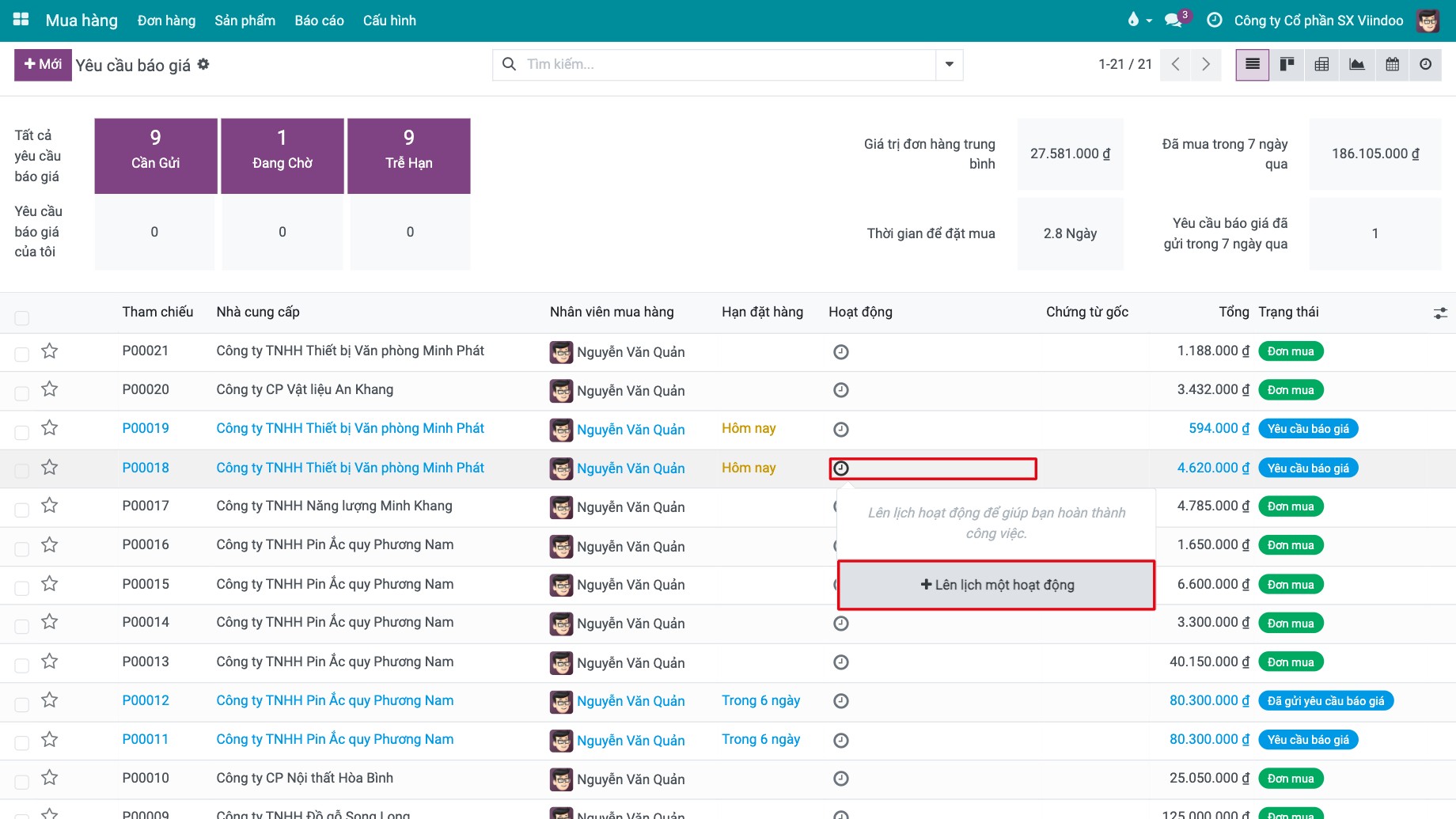Star the P00020 order as favorite
This screenshot has width=1456, height=819.
(x=50, y=389)
